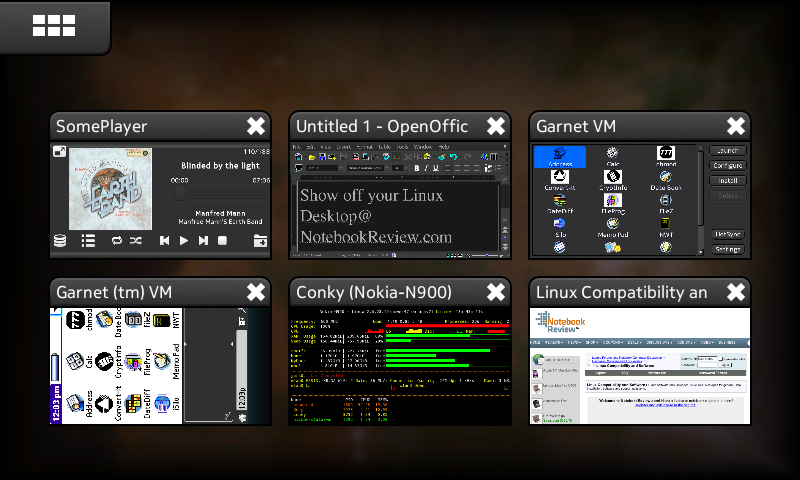This screenshot has width=800, height=480.
Task: Click Export as PDF icon in OpenOffice
Action: 356,157
